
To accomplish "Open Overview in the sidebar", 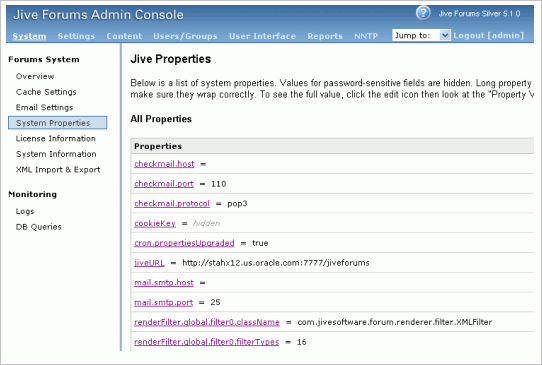I will tap(35, 76).
